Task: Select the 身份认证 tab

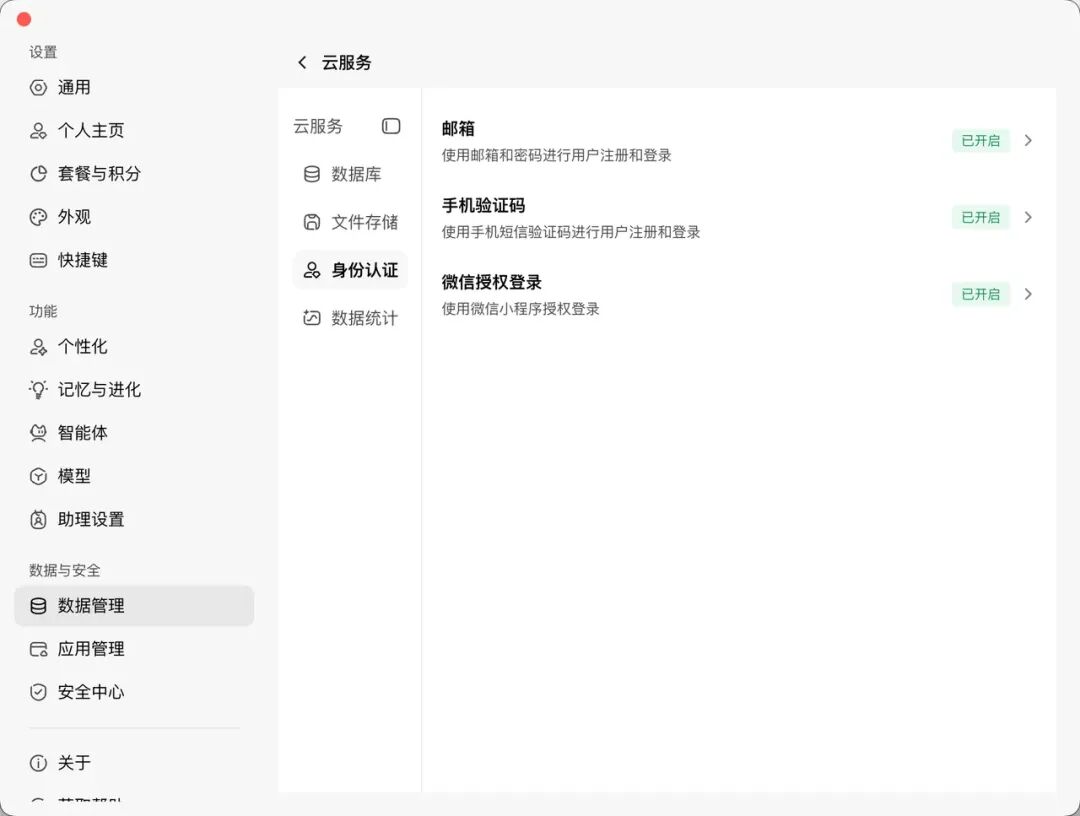Action: click(x=350, y=270)
